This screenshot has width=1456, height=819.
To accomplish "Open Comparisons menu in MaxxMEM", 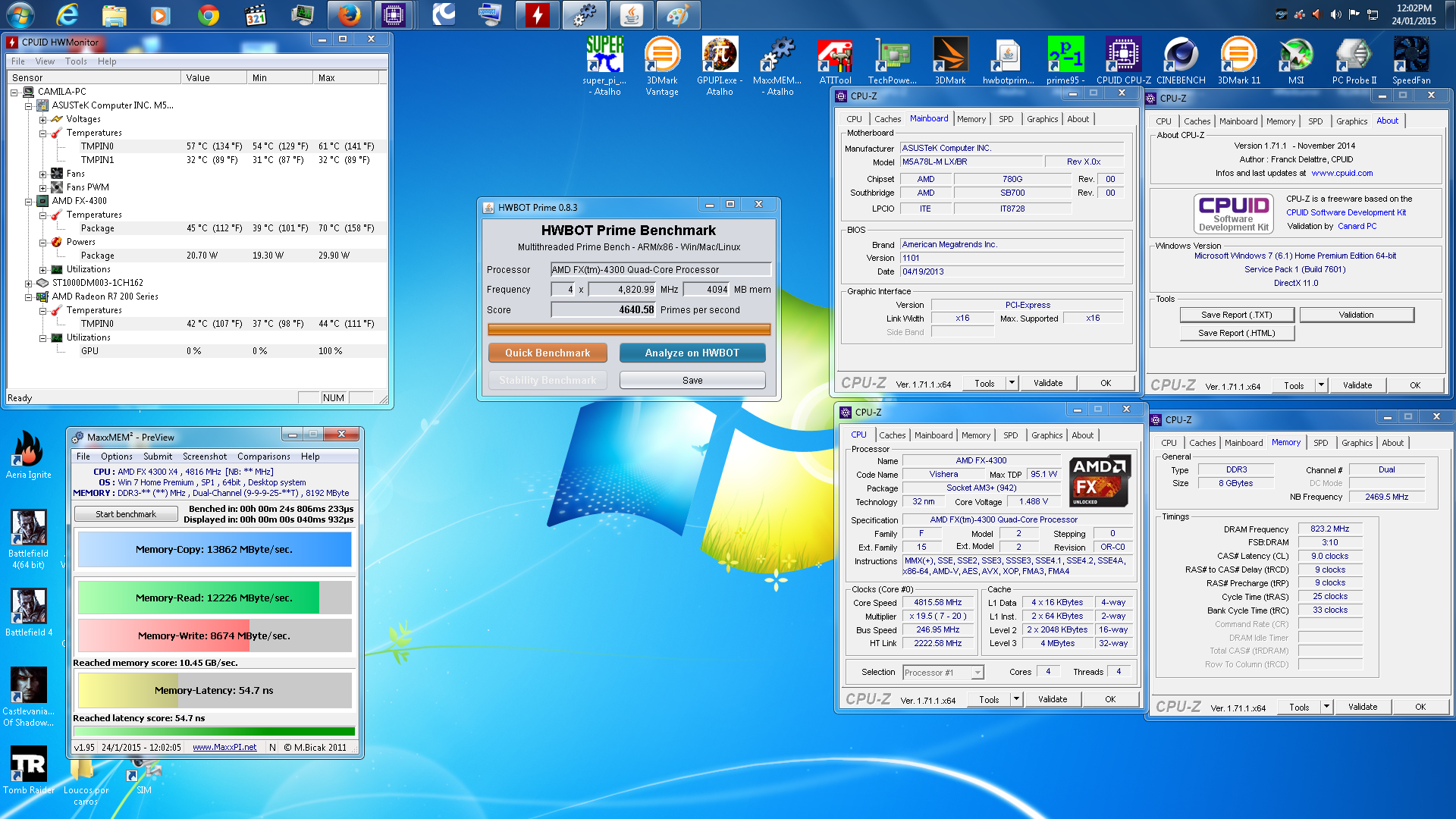I will 263,457.
